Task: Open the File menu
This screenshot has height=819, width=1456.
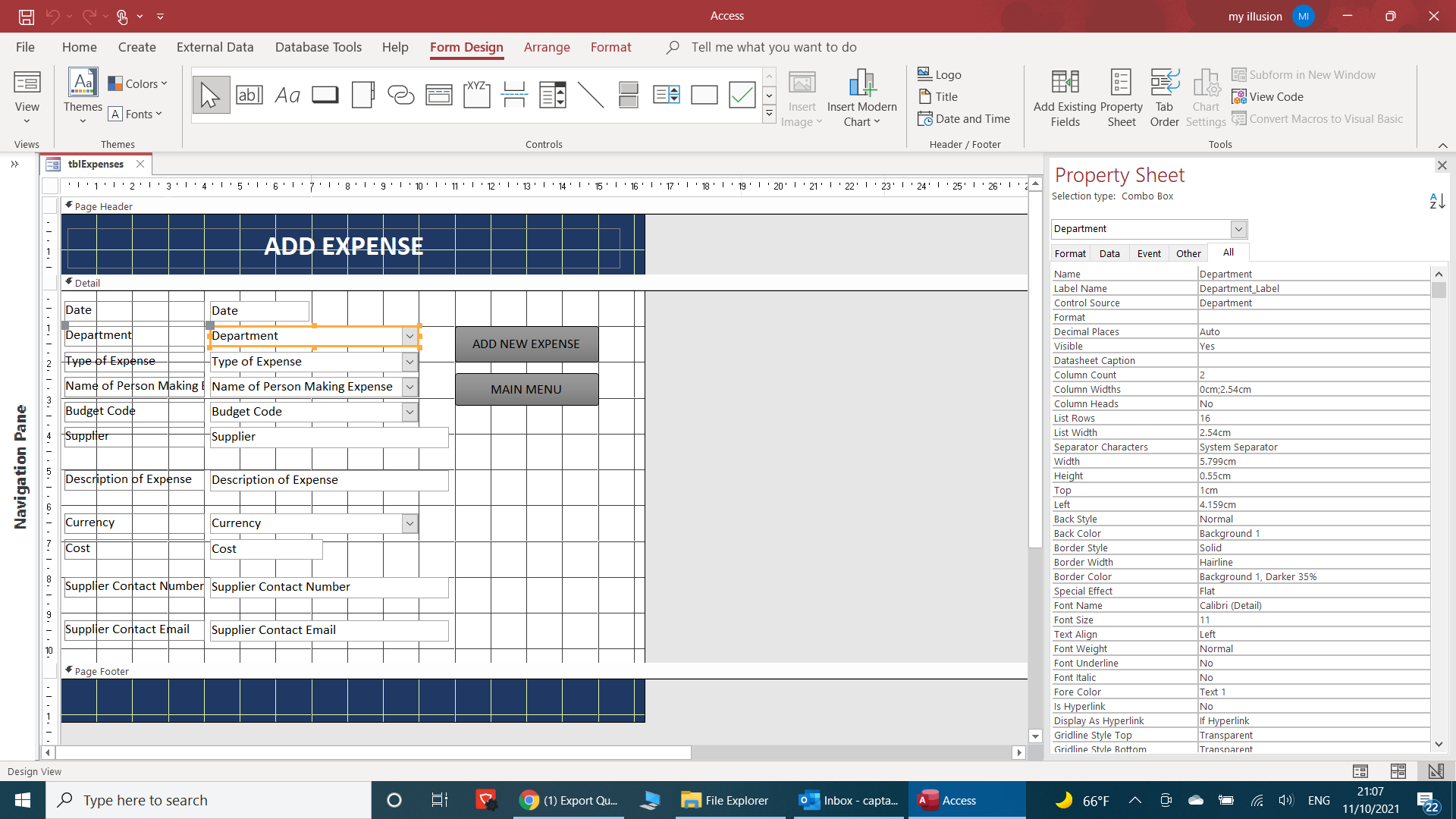Action: (25, 47)
